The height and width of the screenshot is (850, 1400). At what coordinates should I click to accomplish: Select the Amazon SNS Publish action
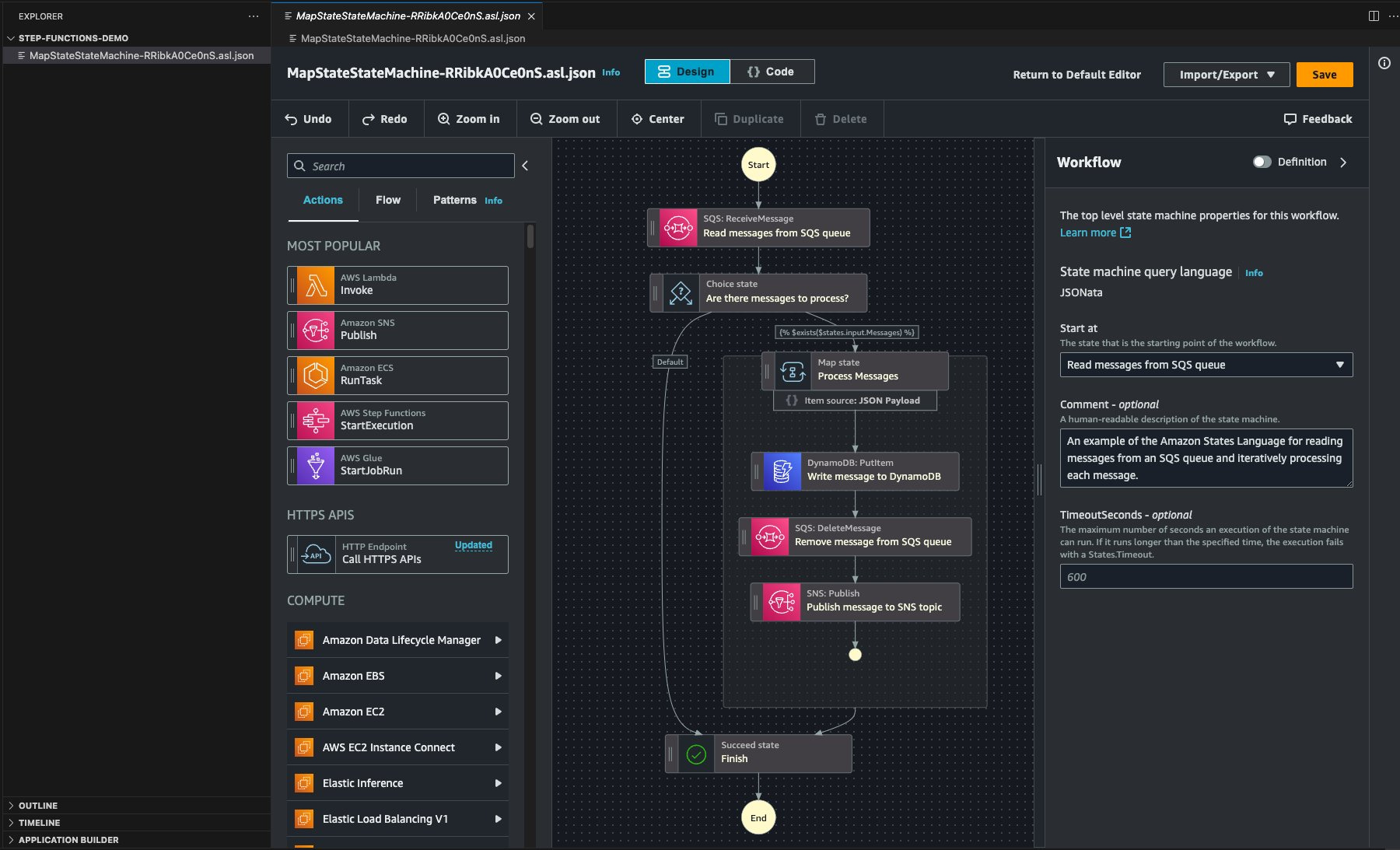click(397, 330)
